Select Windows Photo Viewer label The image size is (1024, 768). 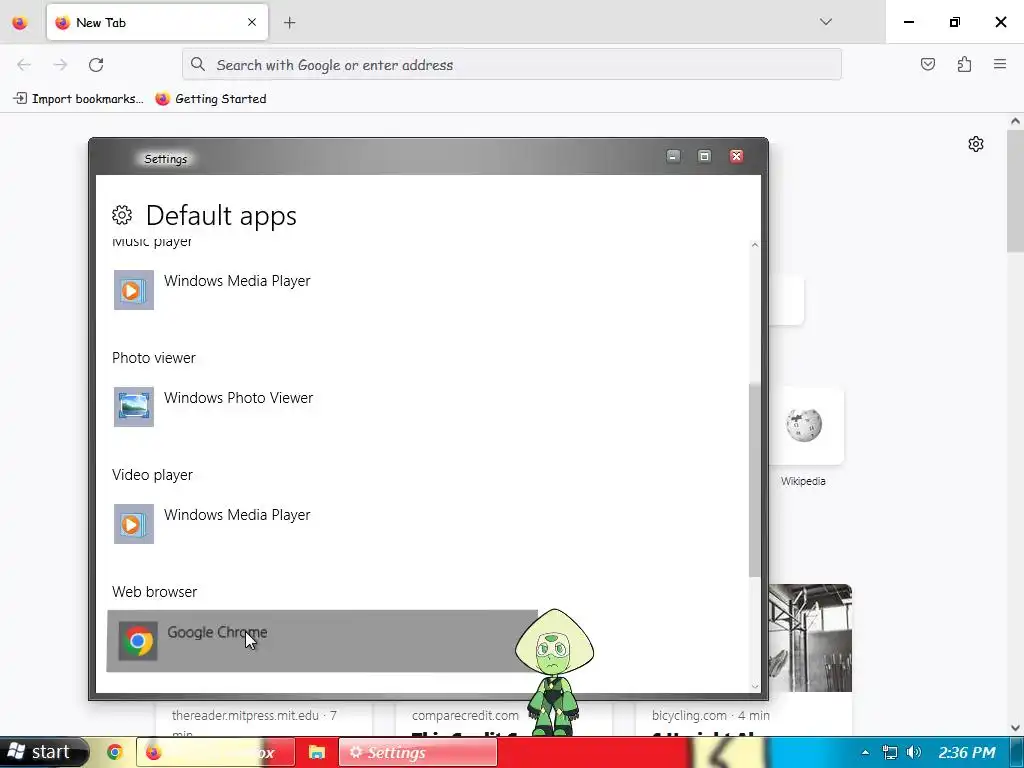[238, 398]
